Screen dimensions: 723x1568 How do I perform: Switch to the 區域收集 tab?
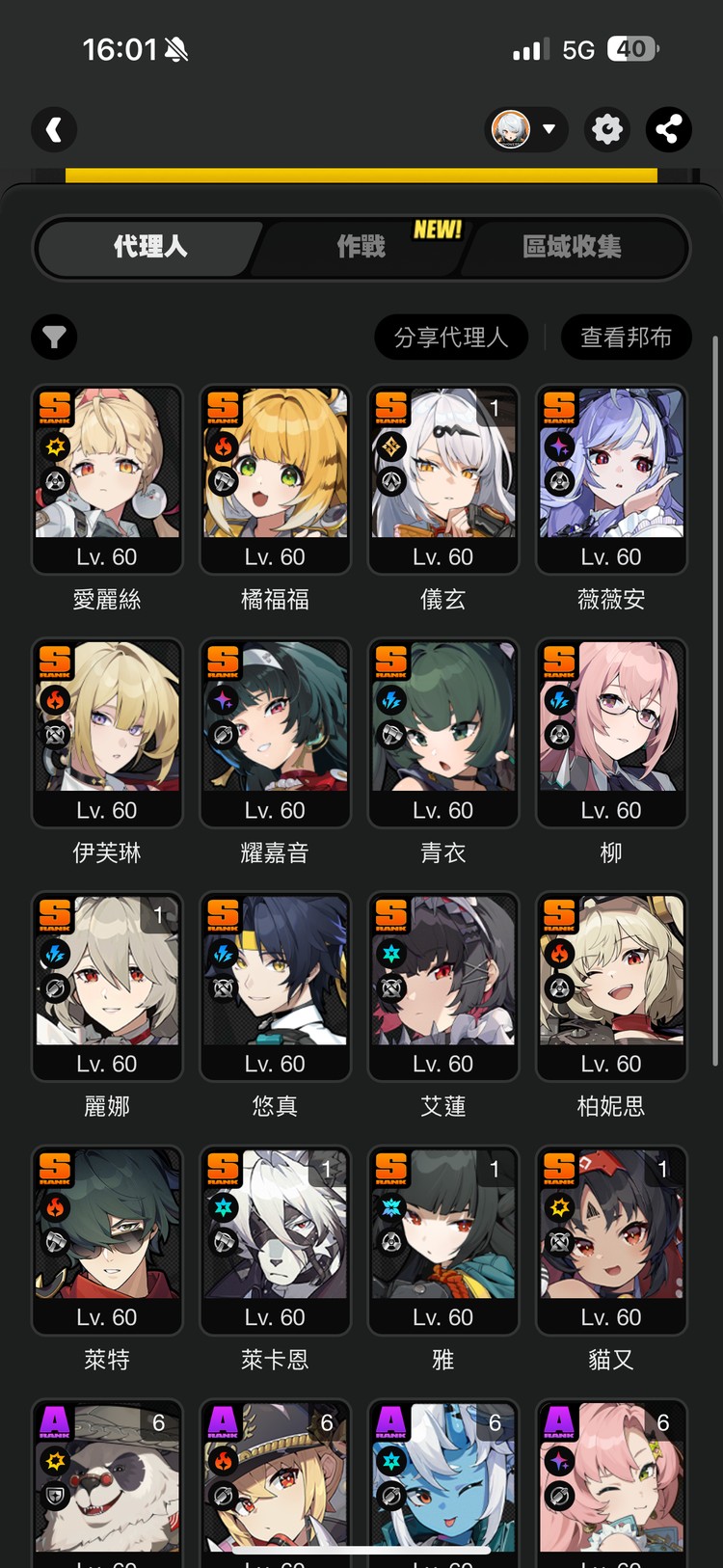[572, 247]
